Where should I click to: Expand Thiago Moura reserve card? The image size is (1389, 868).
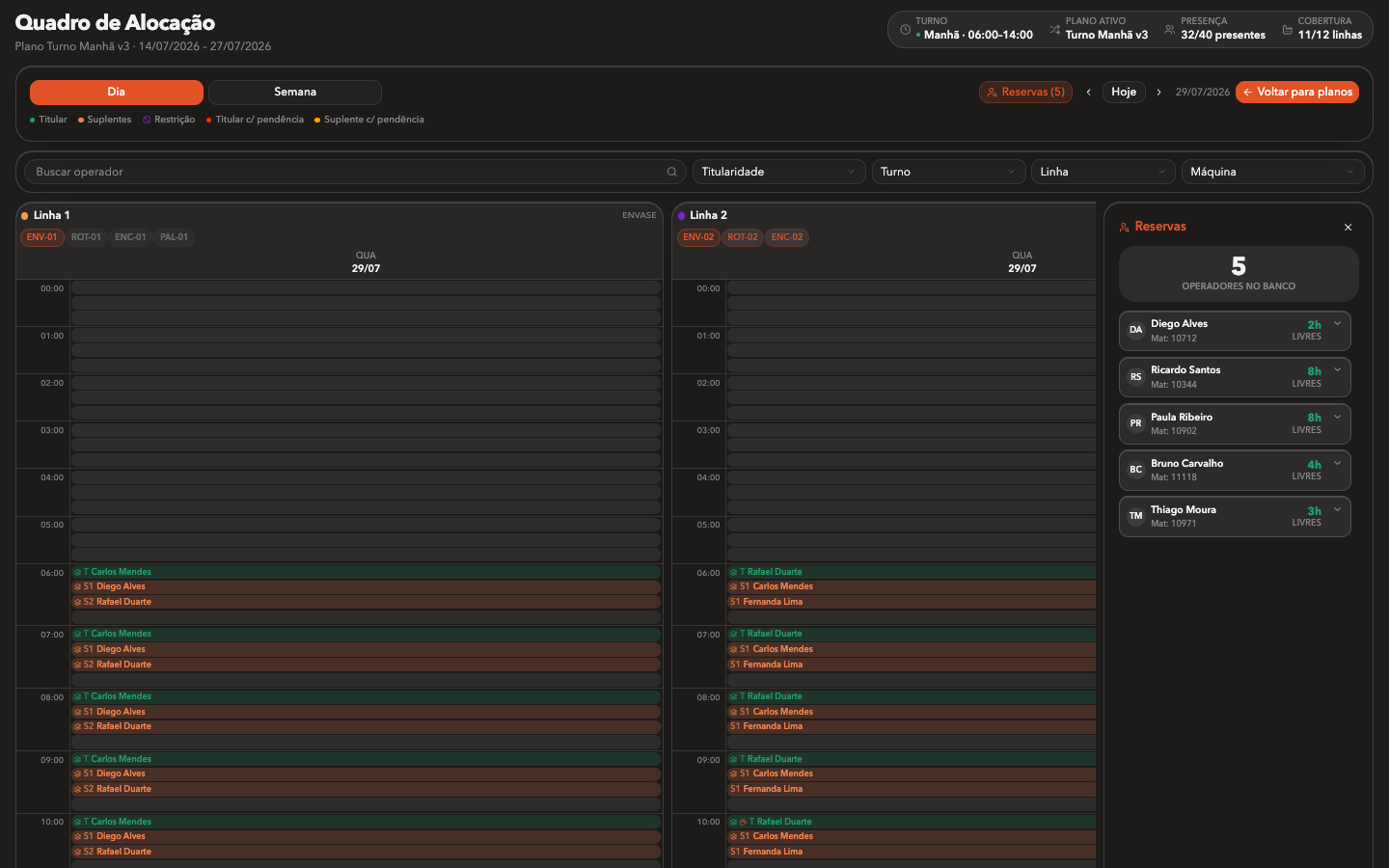[1338, 509]
